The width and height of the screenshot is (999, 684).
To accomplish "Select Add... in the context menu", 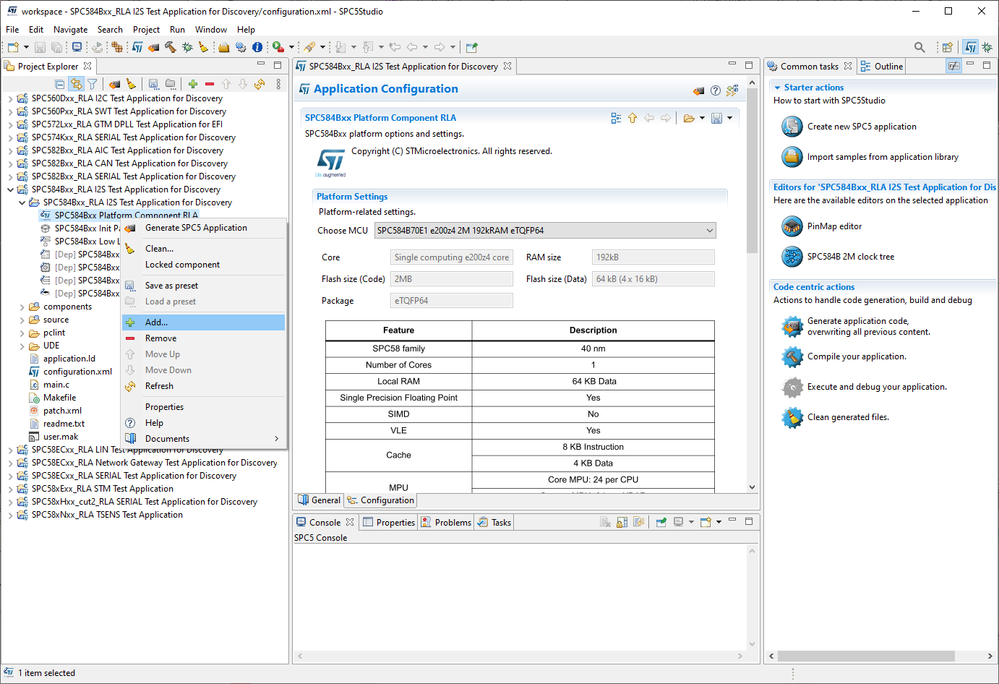I will point(203,322).
